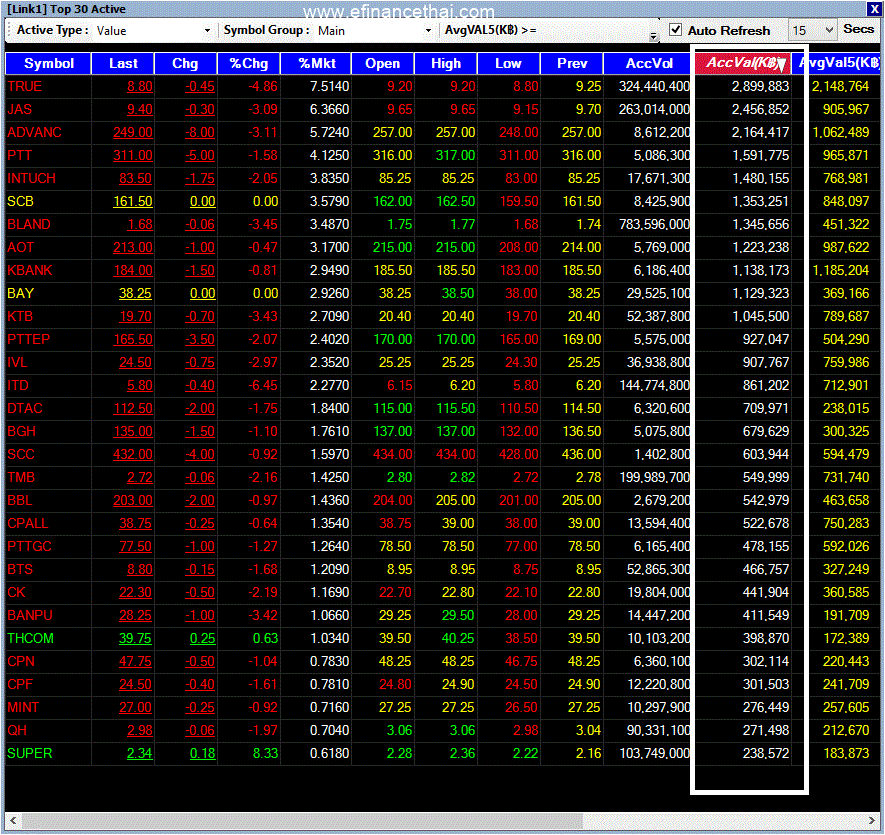885x835 pixels.
Task: Close the Top 30 Active window
Action: pos(874,9)
